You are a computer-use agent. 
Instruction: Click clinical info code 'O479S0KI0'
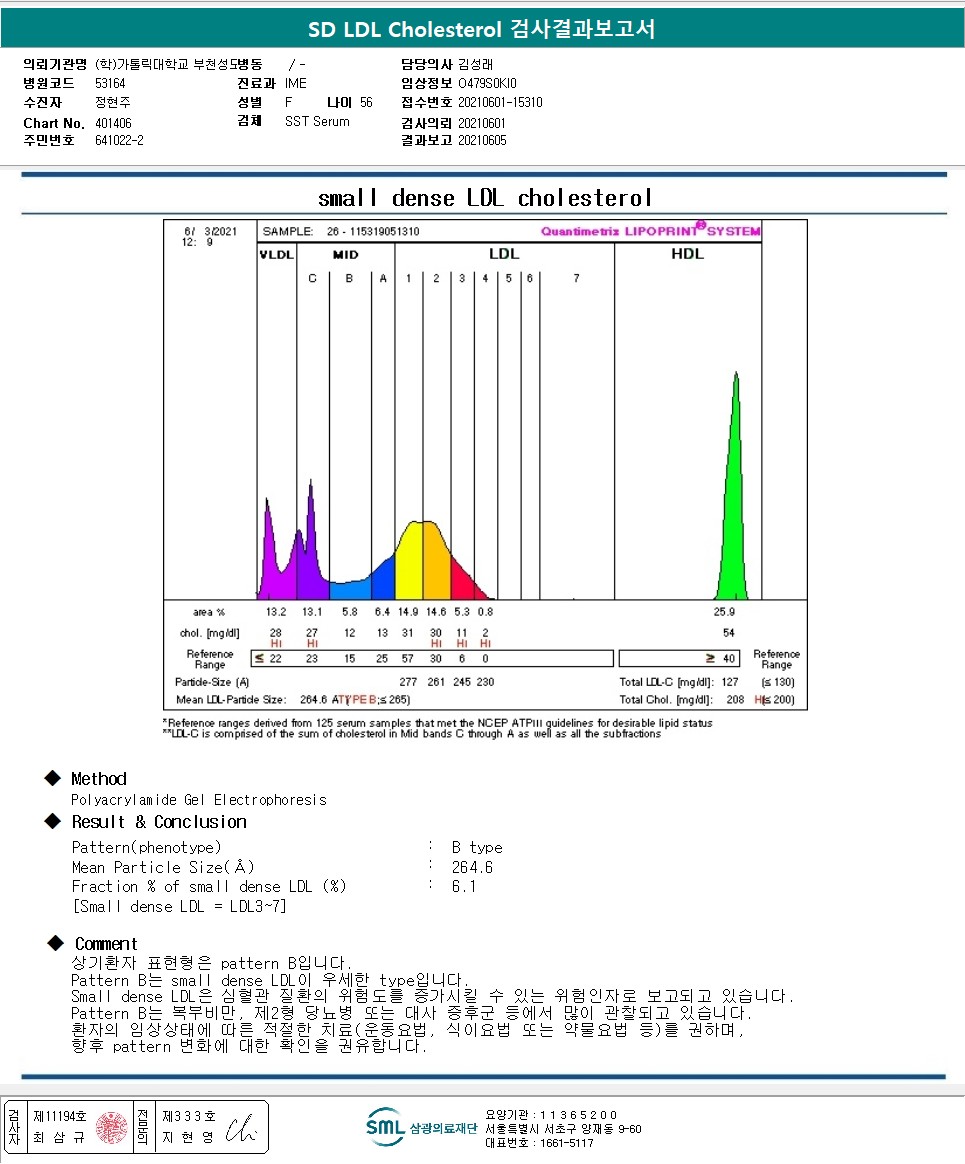click(x=487, y=83)
